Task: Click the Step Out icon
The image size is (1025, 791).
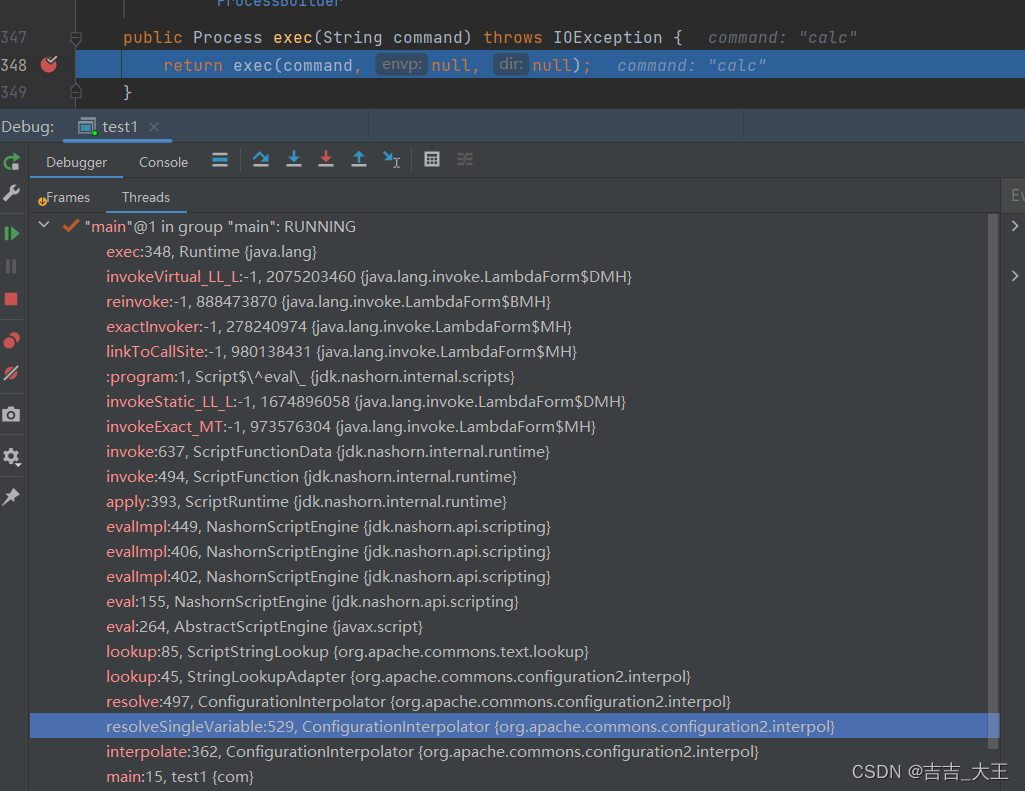Action: 359,159
